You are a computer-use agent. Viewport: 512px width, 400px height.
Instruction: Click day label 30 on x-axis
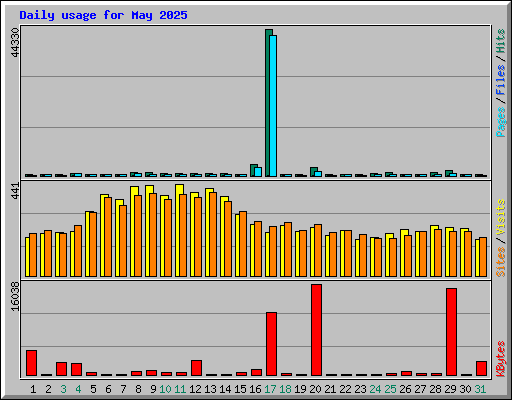click(465, 389)
